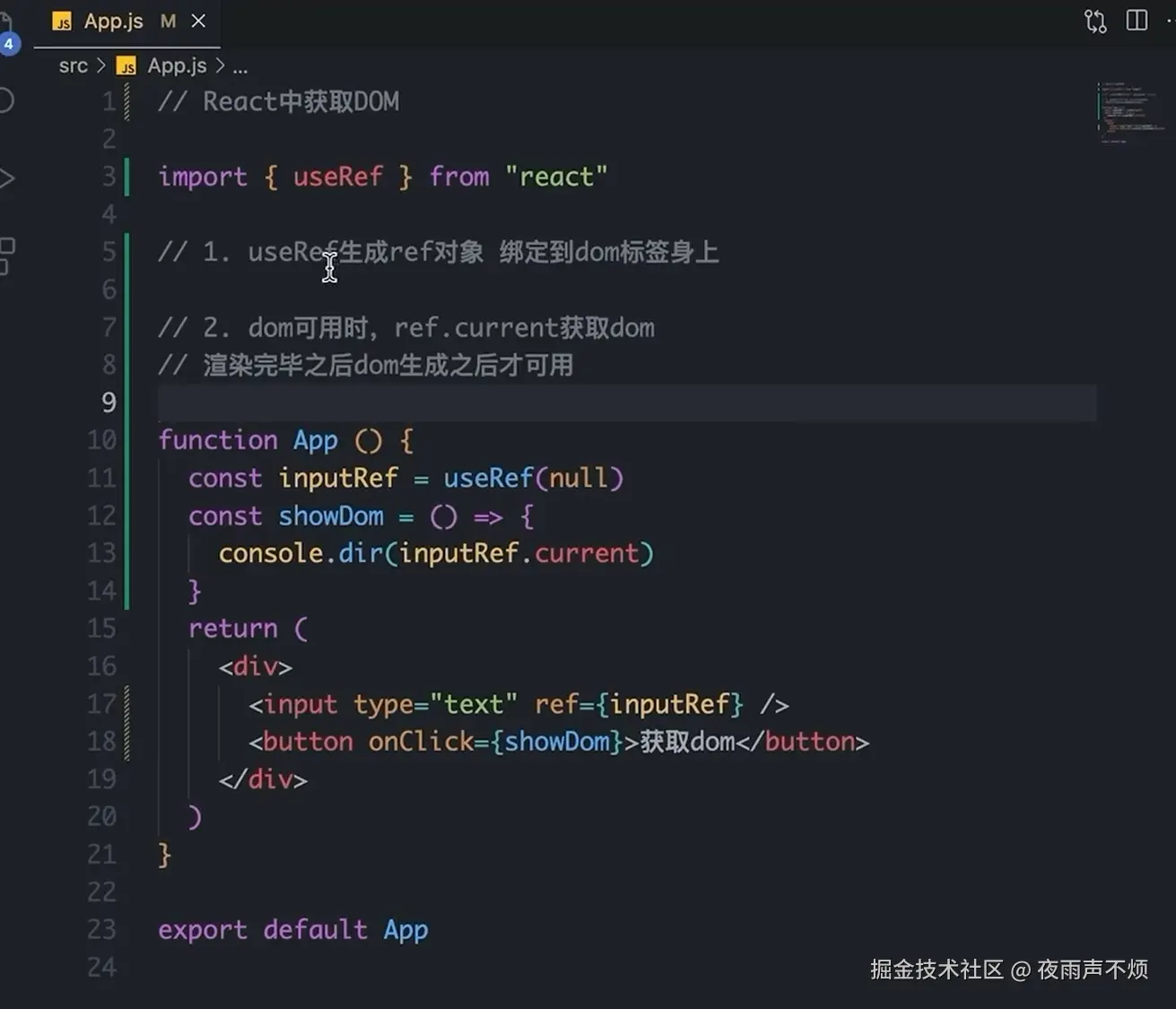This screenshot has width=1176, height=1009.
Task: Click the closing </div> tag
Action: click(x=263, y=779)
